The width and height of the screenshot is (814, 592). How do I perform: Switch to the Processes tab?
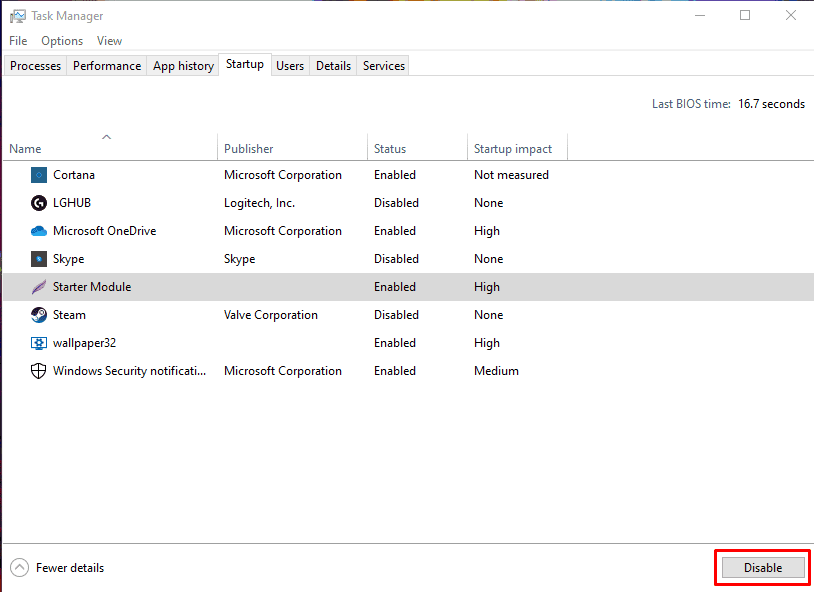(x=35, y=66)
